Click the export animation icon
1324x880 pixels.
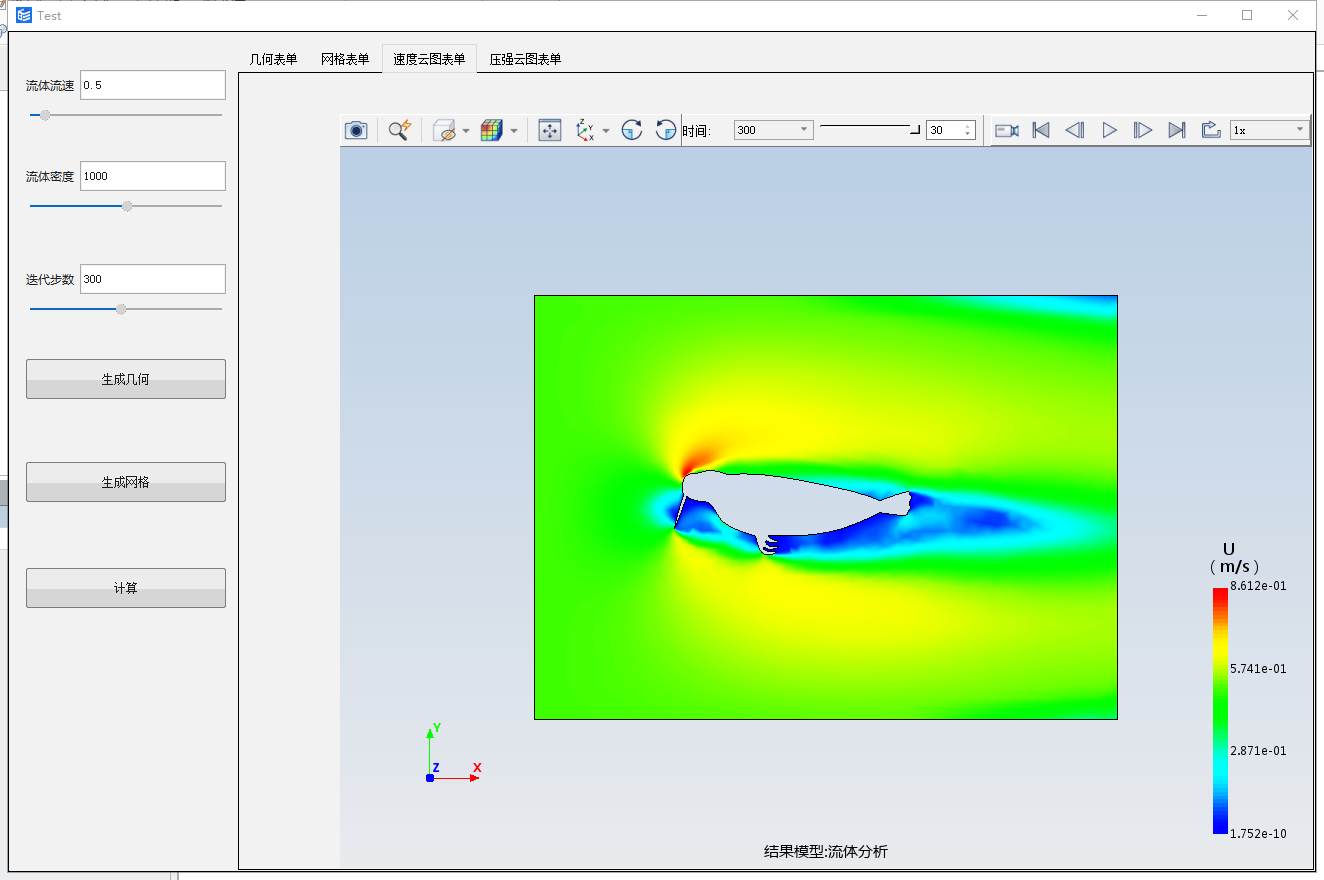pyautogui.click(x=1211, y=130)
